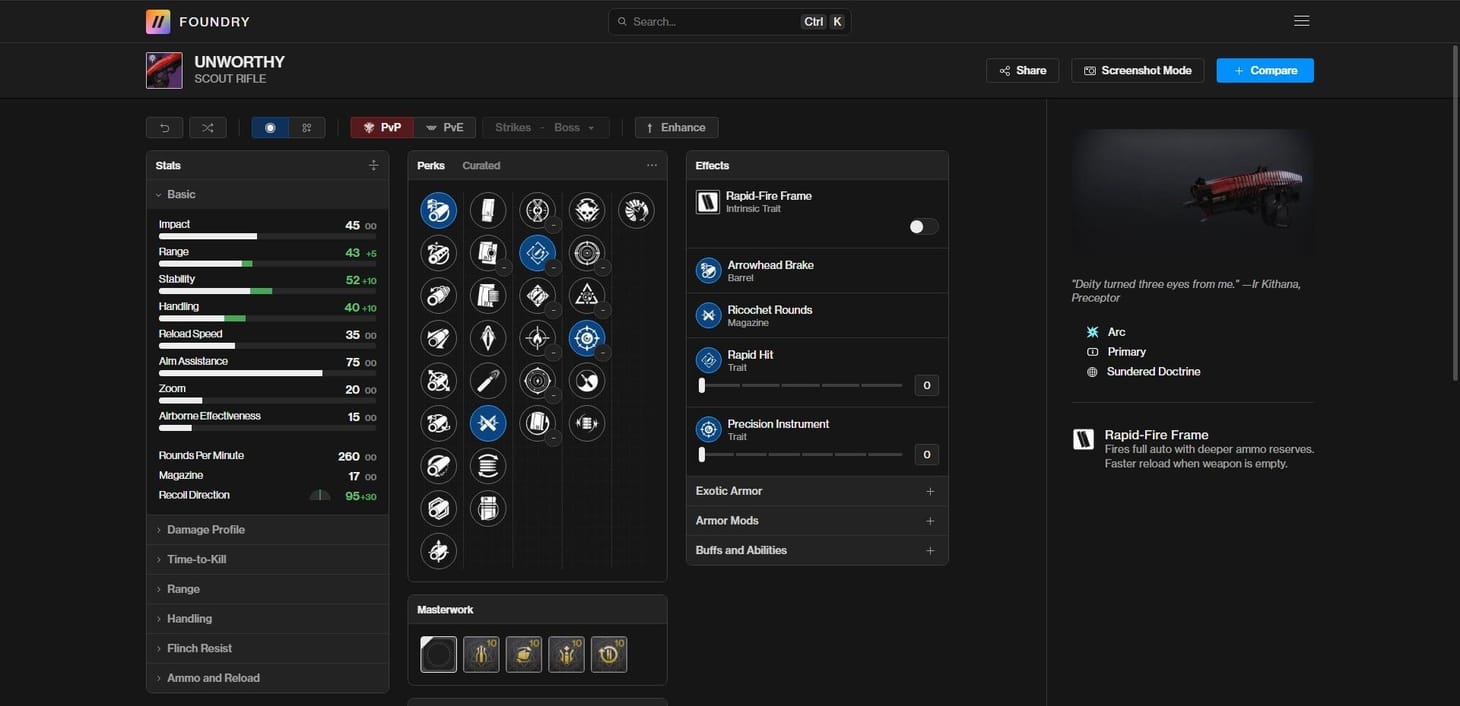Click the Compare button
The width and height of the screenshot is (1460, 706).
coord(1264,68)
